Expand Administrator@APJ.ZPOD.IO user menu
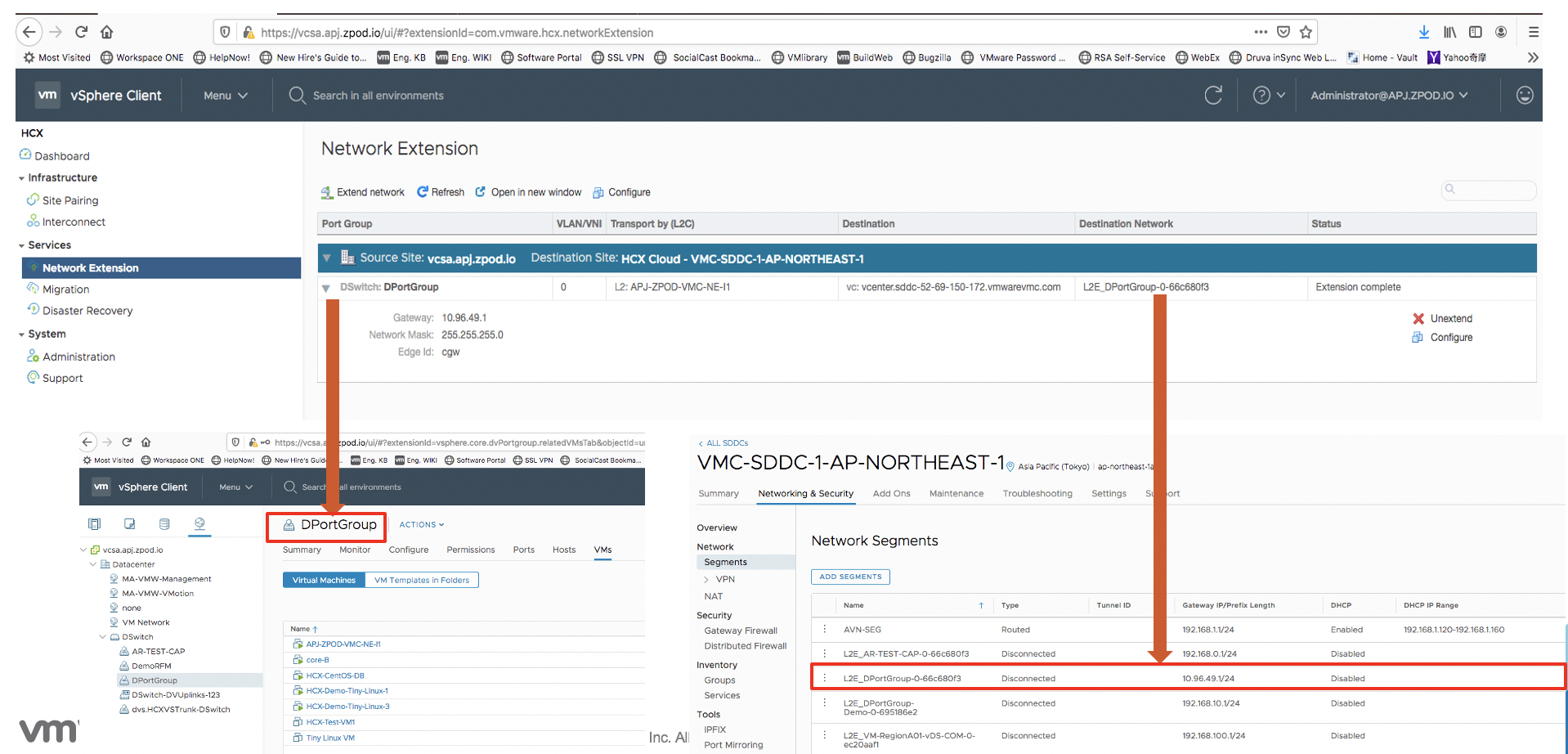The height and width of the screenshot is (754, 1568). [x=1389, y=96]
